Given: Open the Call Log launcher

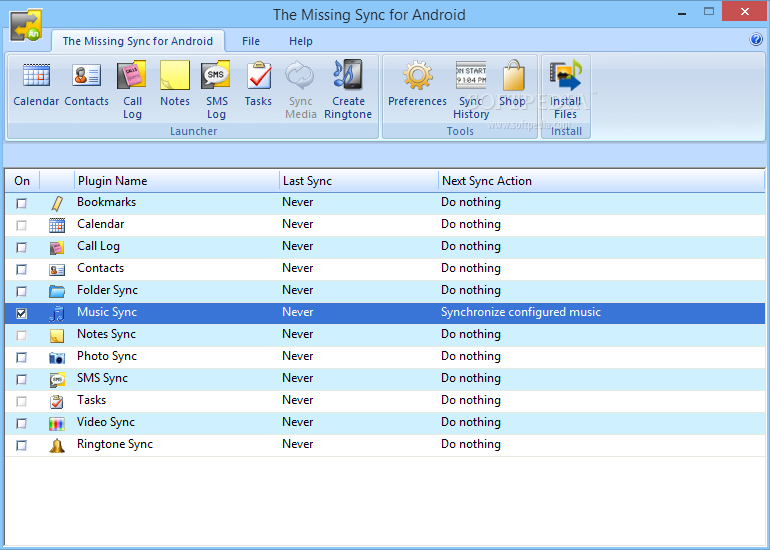Looking at the screenshot, I should (132, 78).
